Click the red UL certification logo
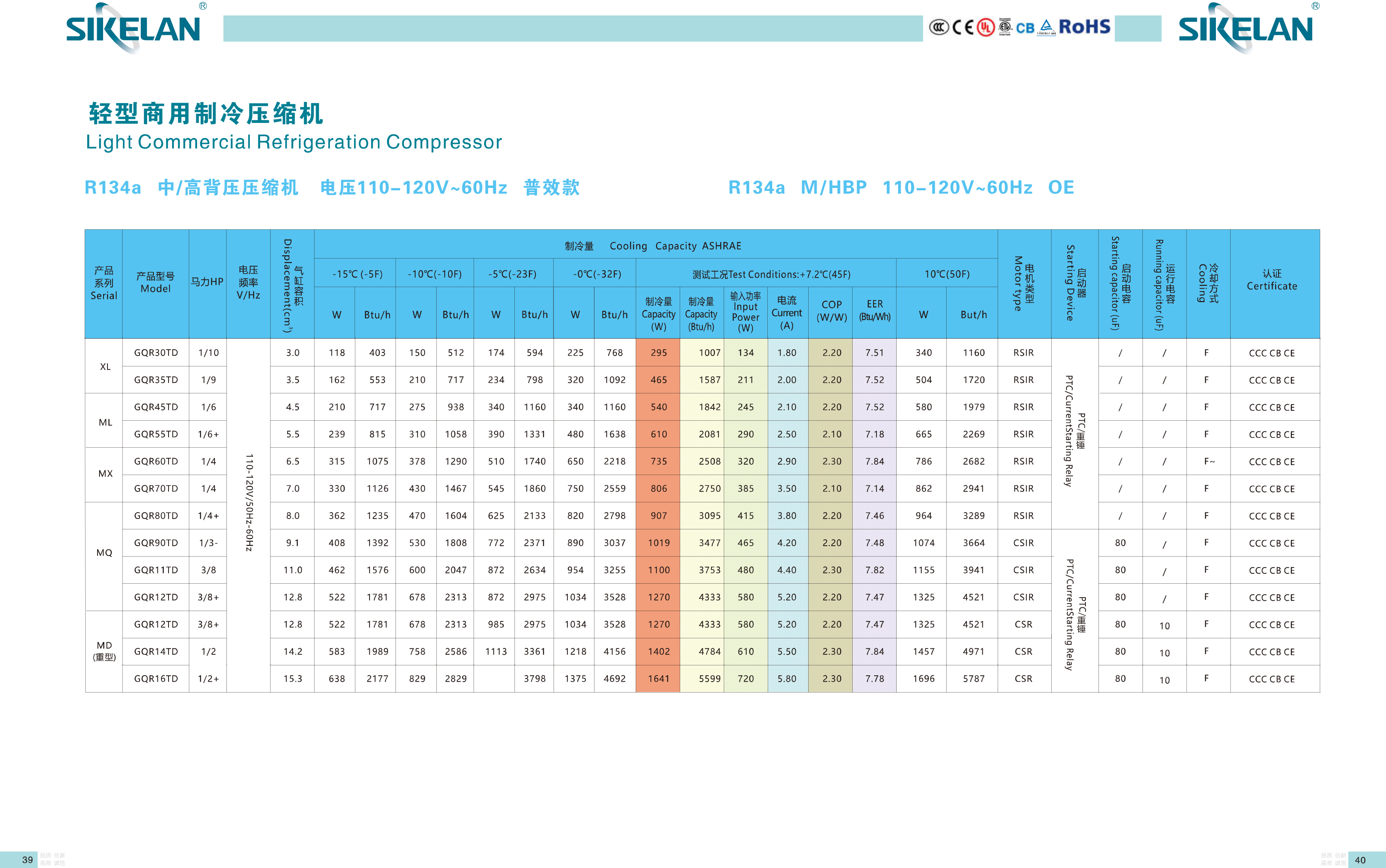The height and width of the screenshot is (868, 1386). pos(986,27)
